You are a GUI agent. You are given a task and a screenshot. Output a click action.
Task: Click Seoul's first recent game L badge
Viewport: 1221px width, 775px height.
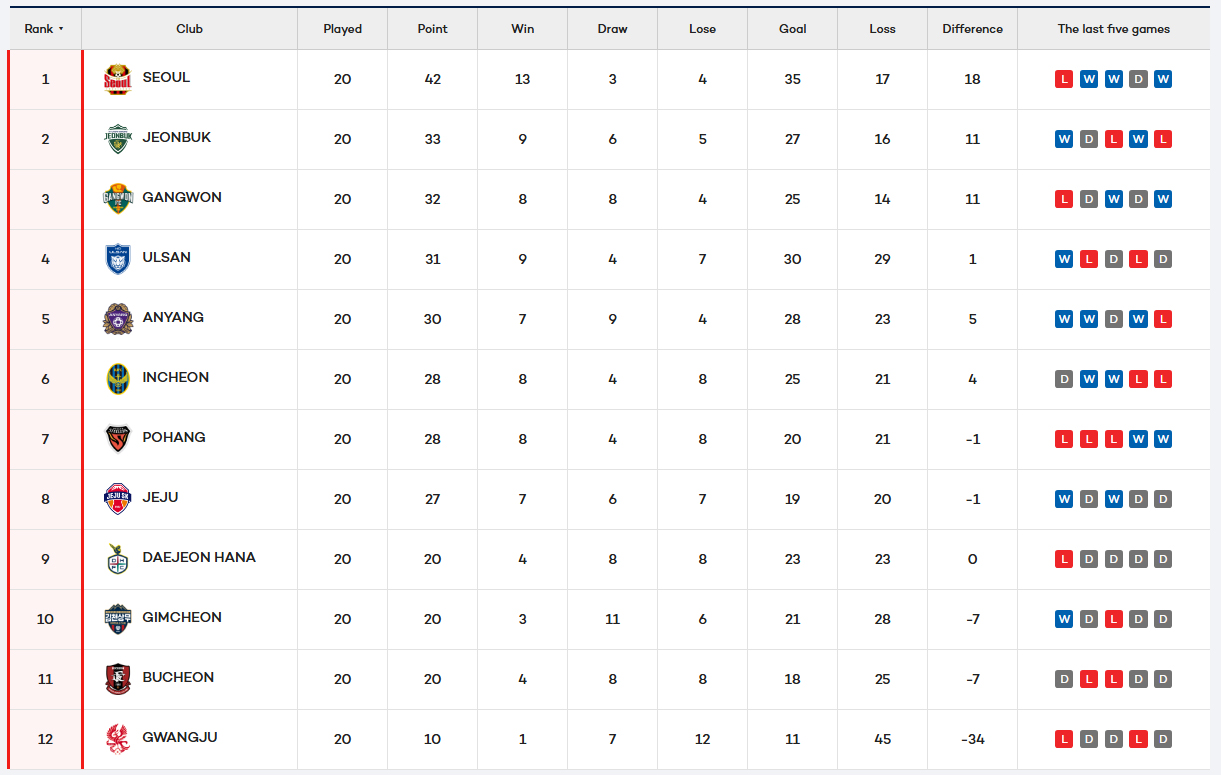(1064, 79)
